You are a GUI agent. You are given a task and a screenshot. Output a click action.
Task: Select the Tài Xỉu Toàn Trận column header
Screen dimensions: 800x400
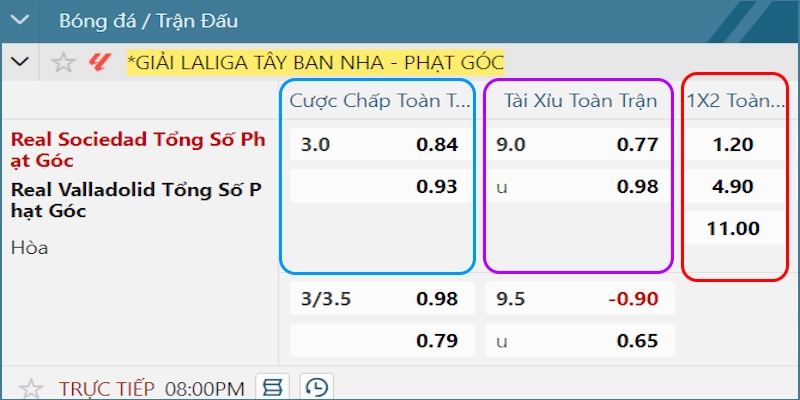[x=581, y=101]
